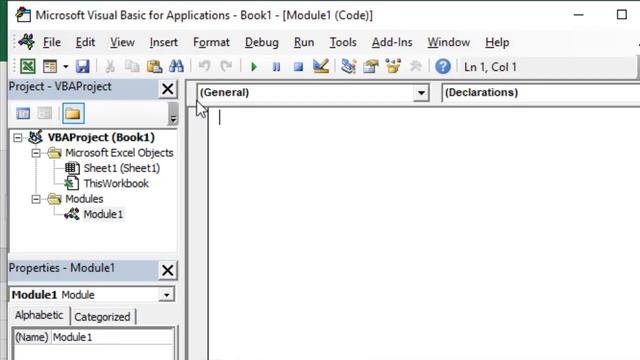The image size is (640, 360).
Task: Open the View menu
Action: (x=122, y=42)
